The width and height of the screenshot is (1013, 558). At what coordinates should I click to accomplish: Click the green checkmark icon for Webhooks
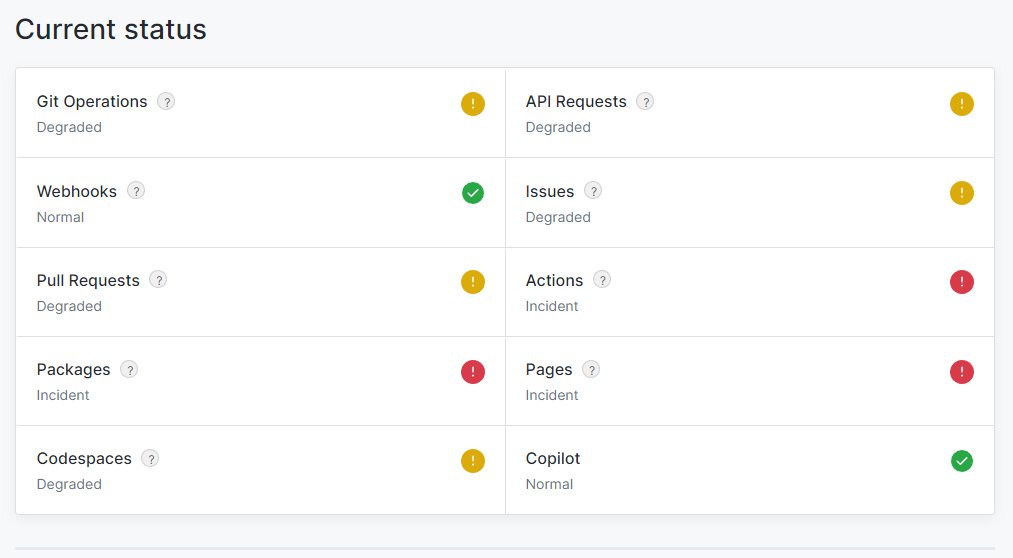point(473,193)
